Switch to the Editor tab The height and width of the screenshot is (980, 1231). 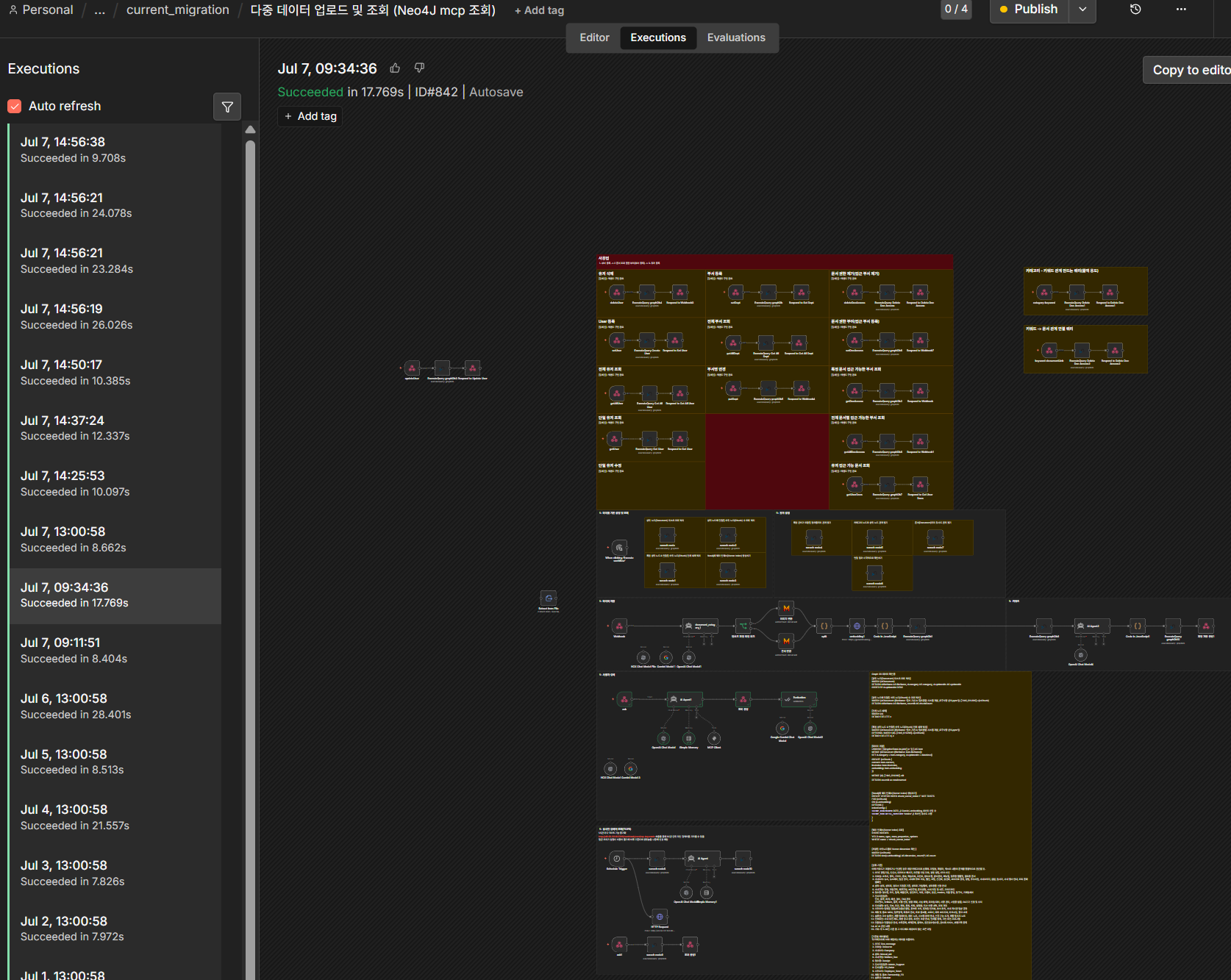594,37
